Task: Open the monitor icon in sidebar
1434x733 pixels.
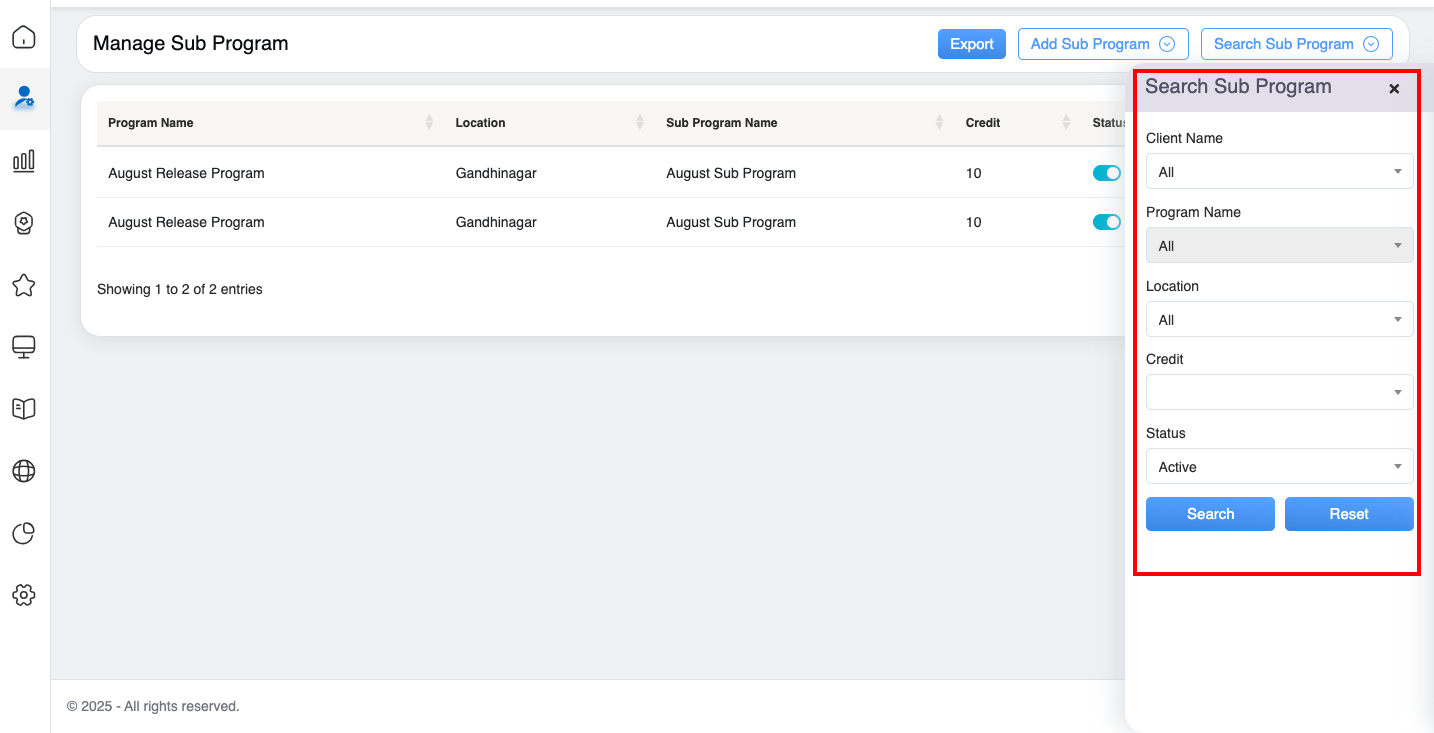Action: click(x=24, y=347)
